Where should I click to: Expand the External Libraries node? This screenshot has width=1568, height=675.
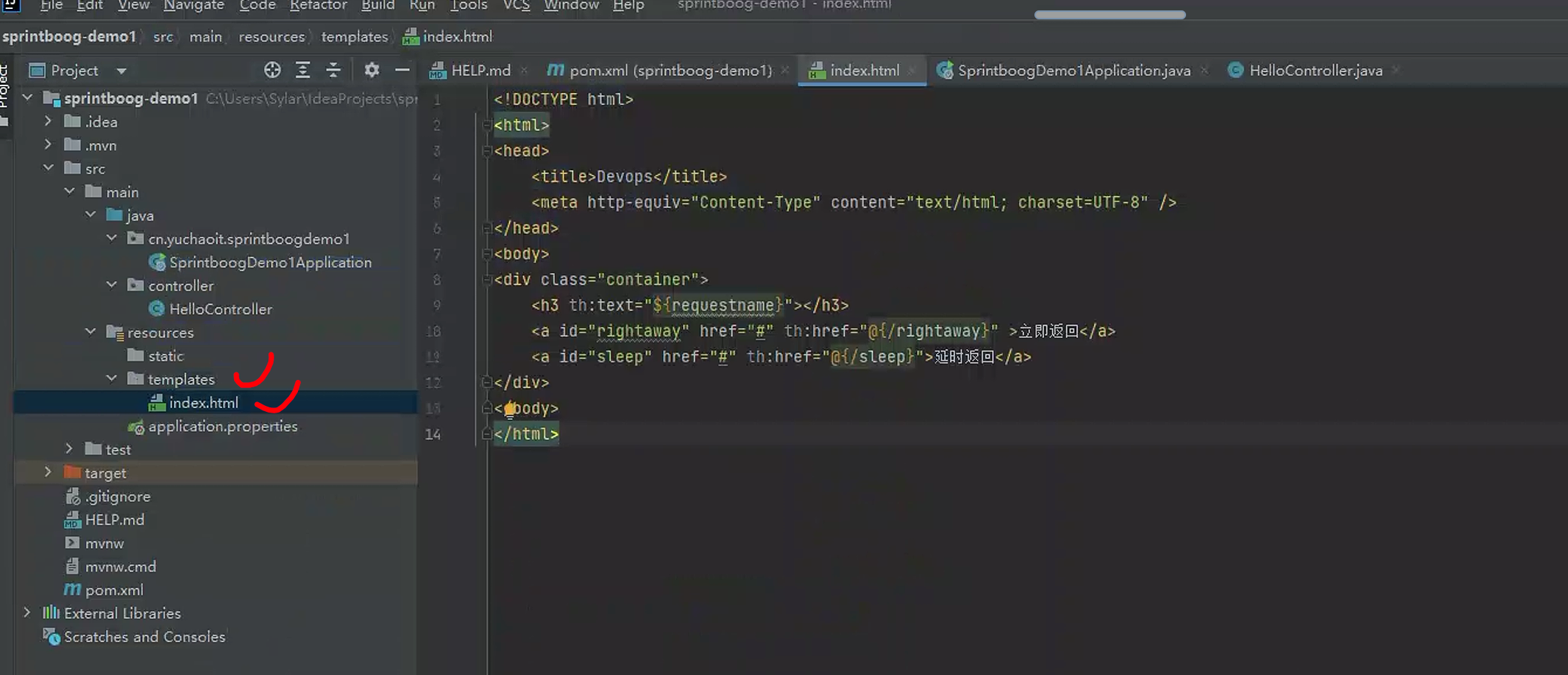pos(27,613)
